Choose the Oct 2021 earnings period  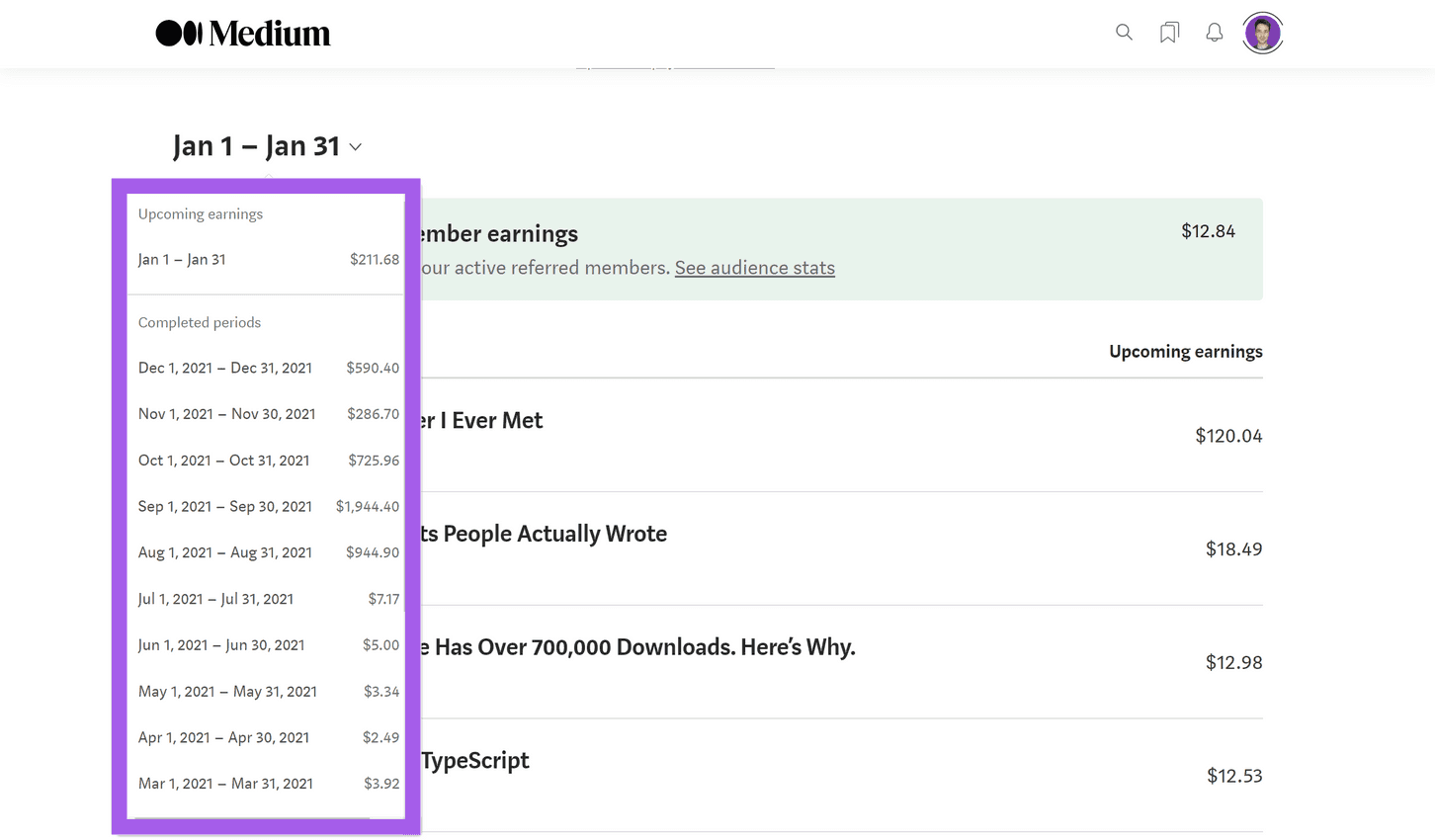click(x=267, y=461)
